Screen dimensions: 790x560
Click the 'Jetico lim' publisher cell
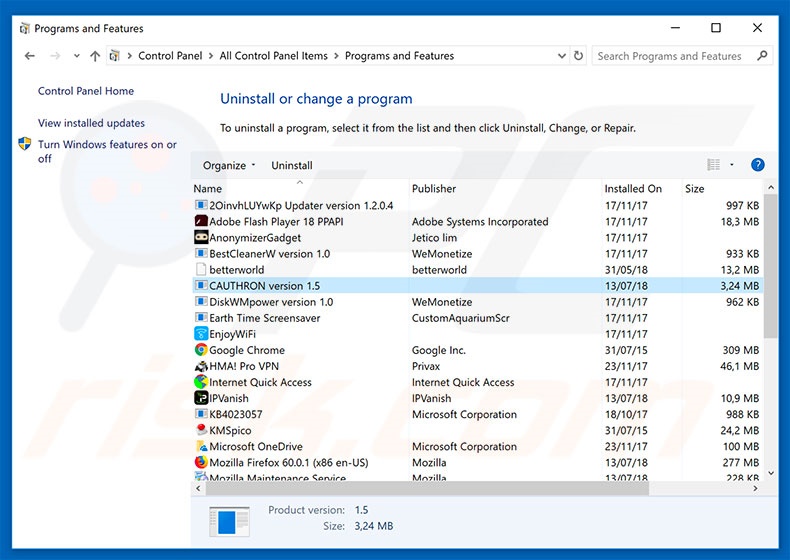(x=434, y=238)
